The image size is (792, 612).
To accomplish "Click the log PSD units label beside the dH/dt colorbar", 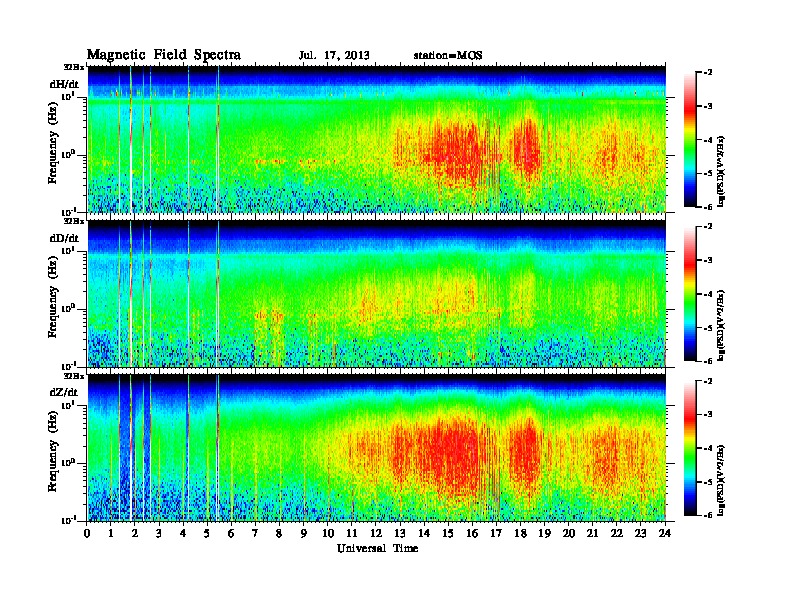I will 722,170.
